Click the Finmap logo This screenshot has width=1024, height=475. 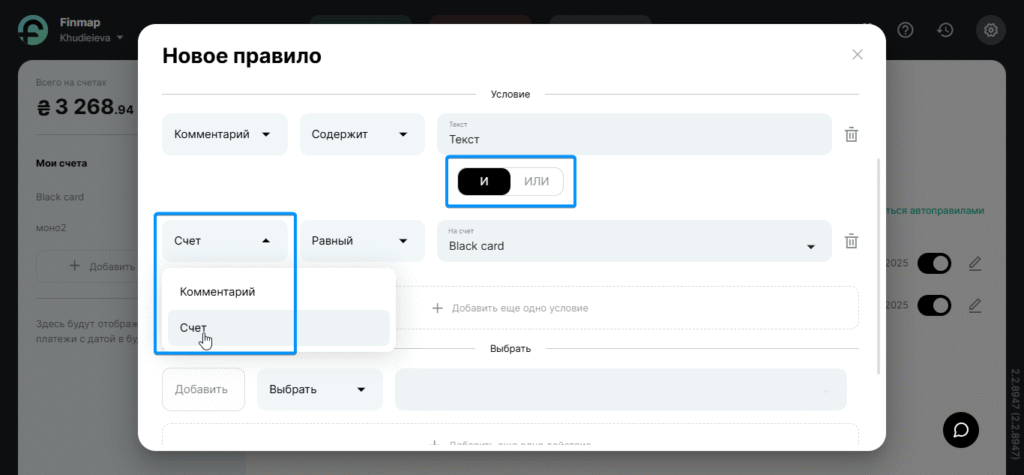33,30
